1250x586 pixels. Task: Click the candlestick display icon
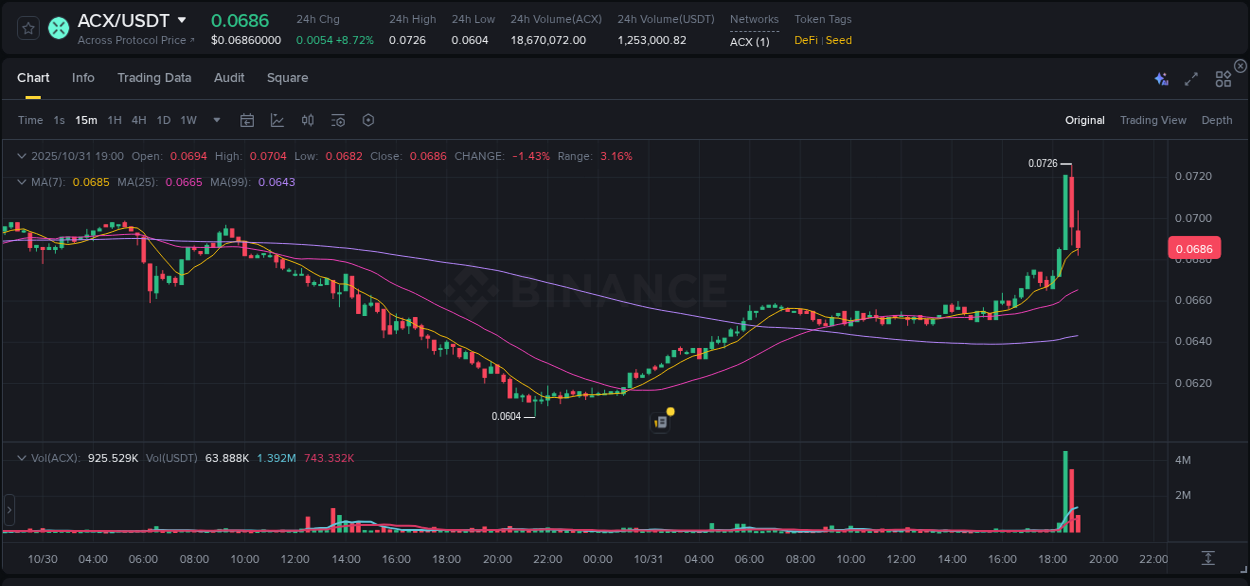point(307,120)
